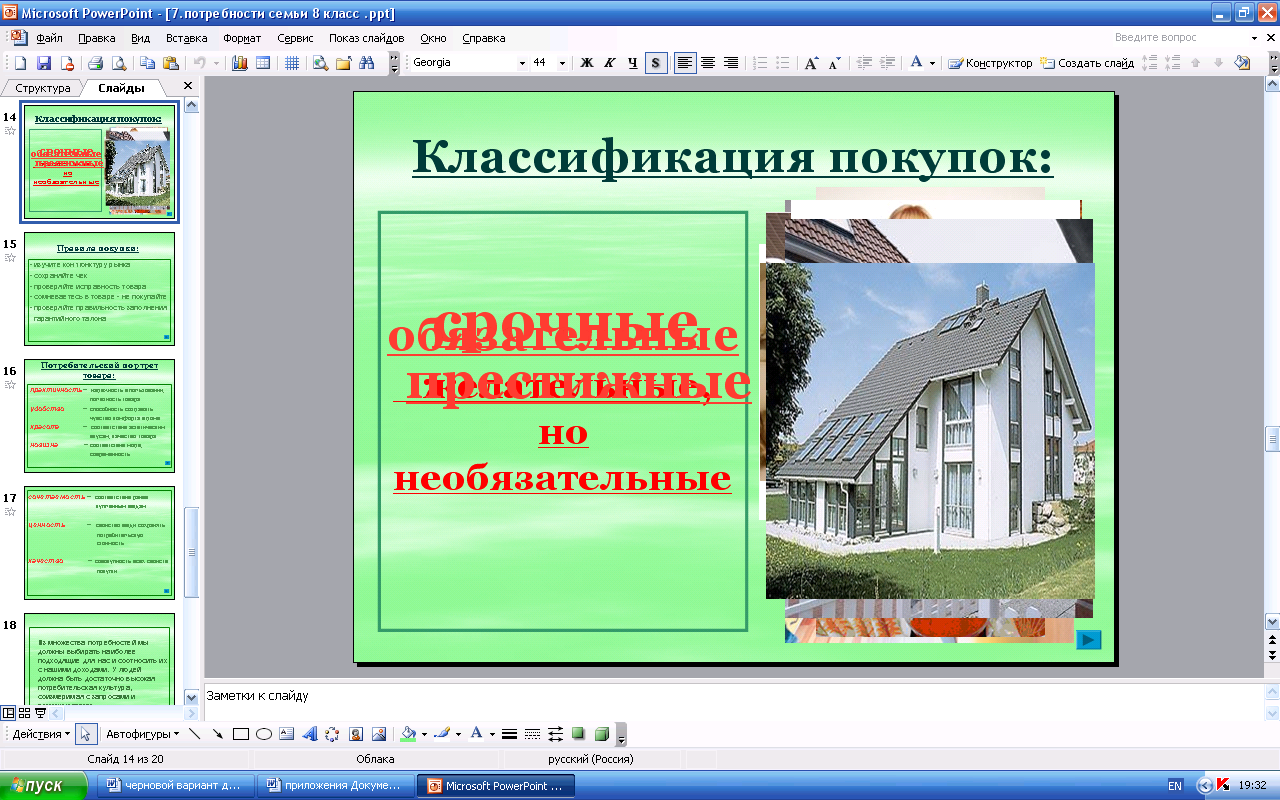Select the WordArt tool in drawing toolbar
The height and width of the screenshot is (800, 1280).
click(x=309, y=734)
